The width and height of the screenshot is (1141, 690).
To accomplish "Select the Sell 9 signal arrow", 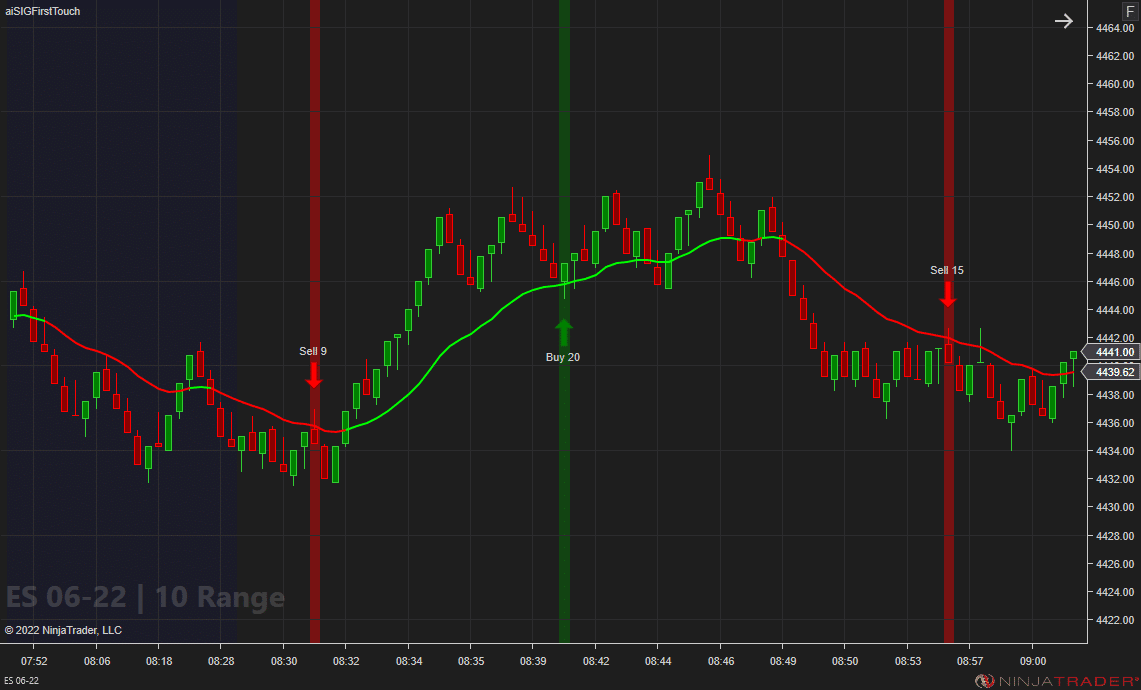I will (314, 378).
